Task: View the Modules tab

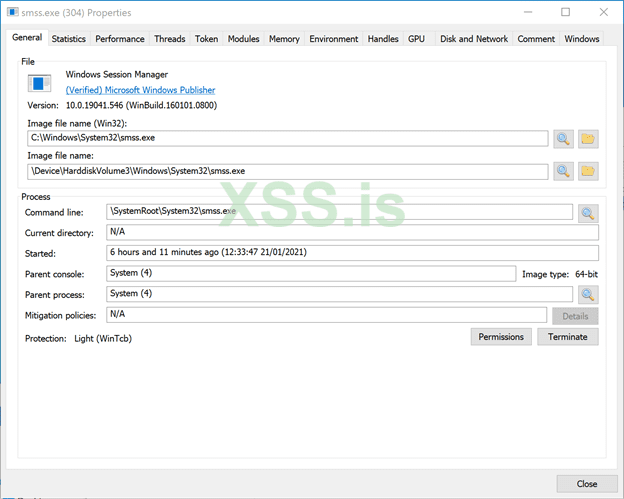Action: 243,39
